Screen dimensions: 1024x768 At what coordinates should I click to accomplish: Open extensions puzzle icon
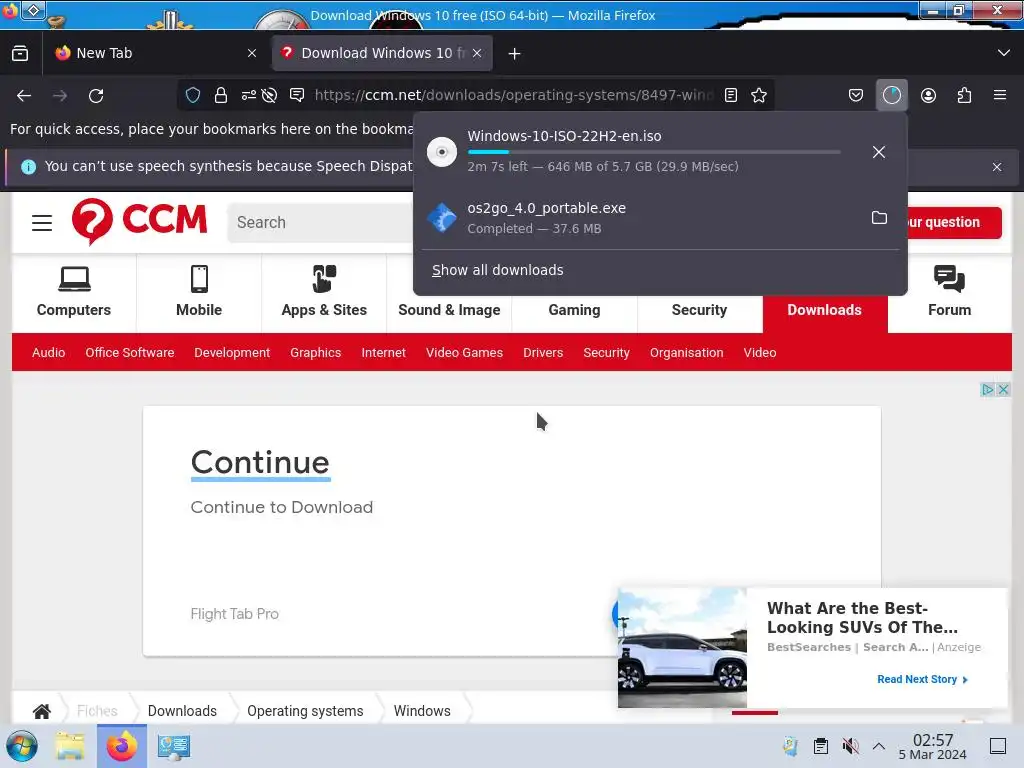pos(964,95)
